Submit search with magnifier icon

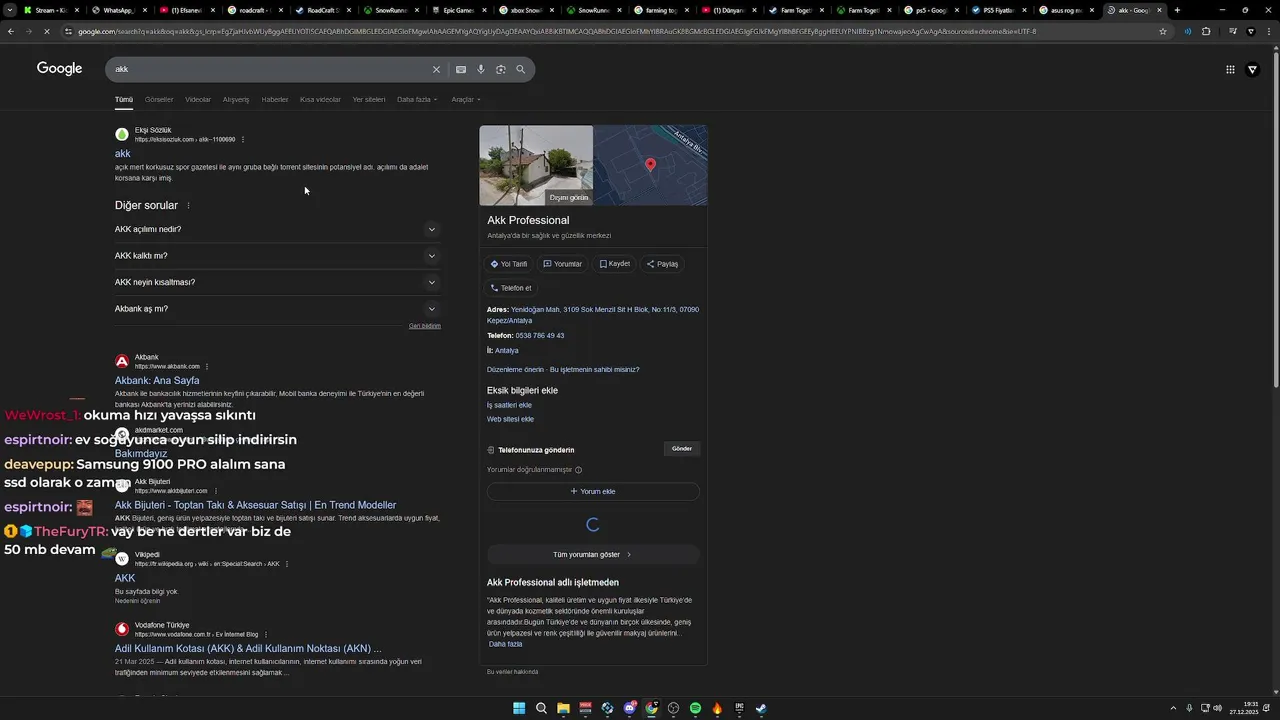[521, 69]
